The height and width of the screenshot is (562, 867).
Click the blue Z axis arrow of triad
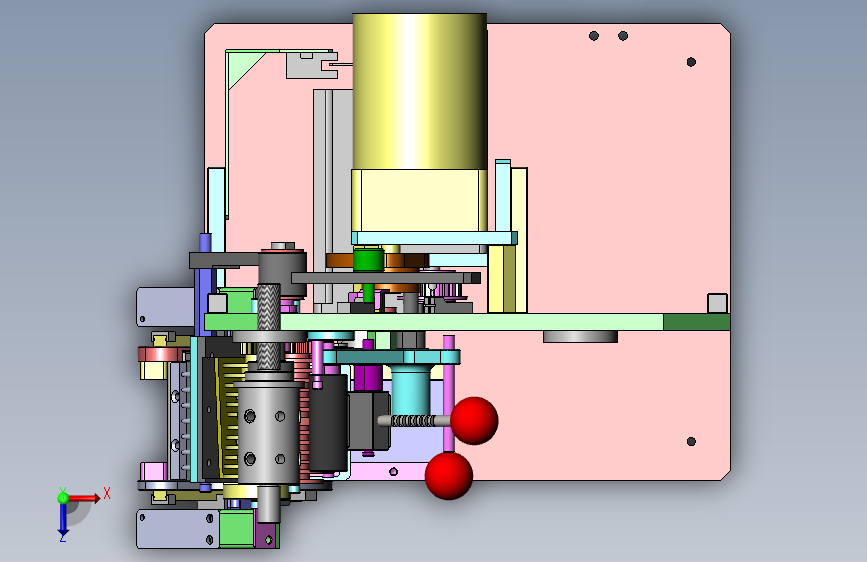pyautogui.click(x=63, y=520)
